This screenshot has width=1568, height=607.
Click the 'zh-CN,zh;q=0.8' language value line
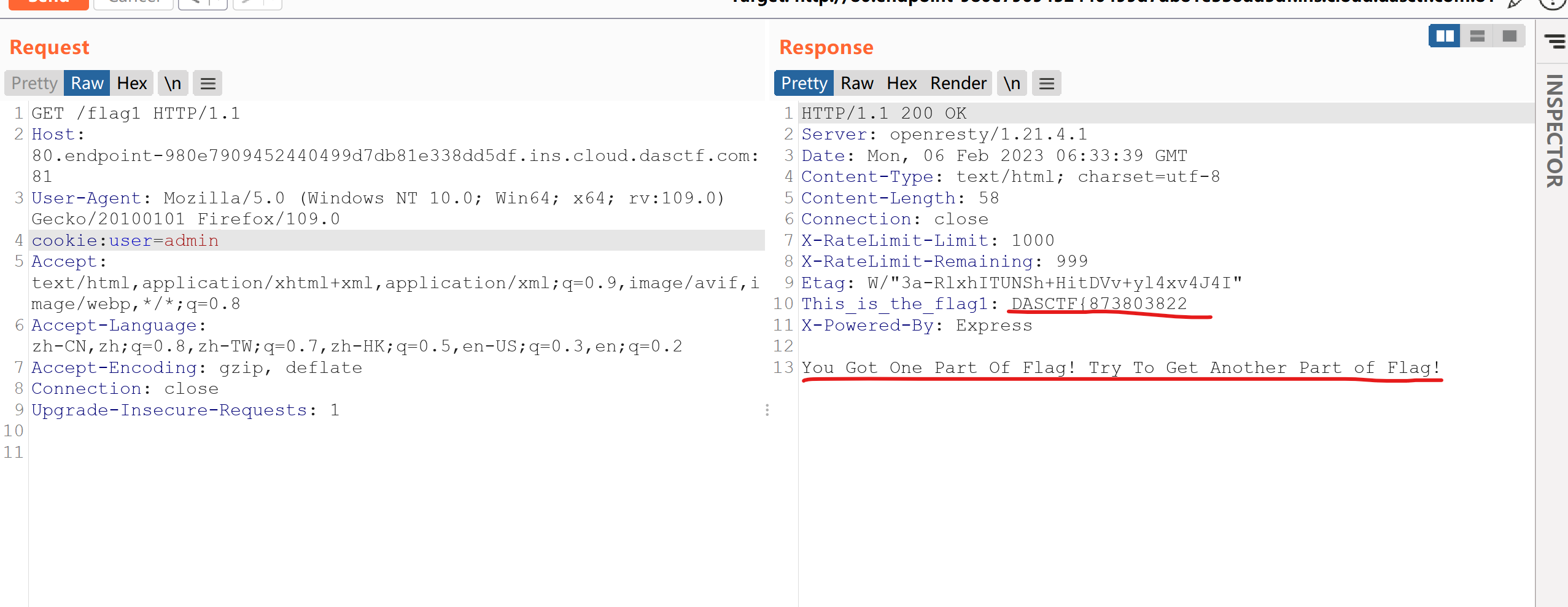357,346
